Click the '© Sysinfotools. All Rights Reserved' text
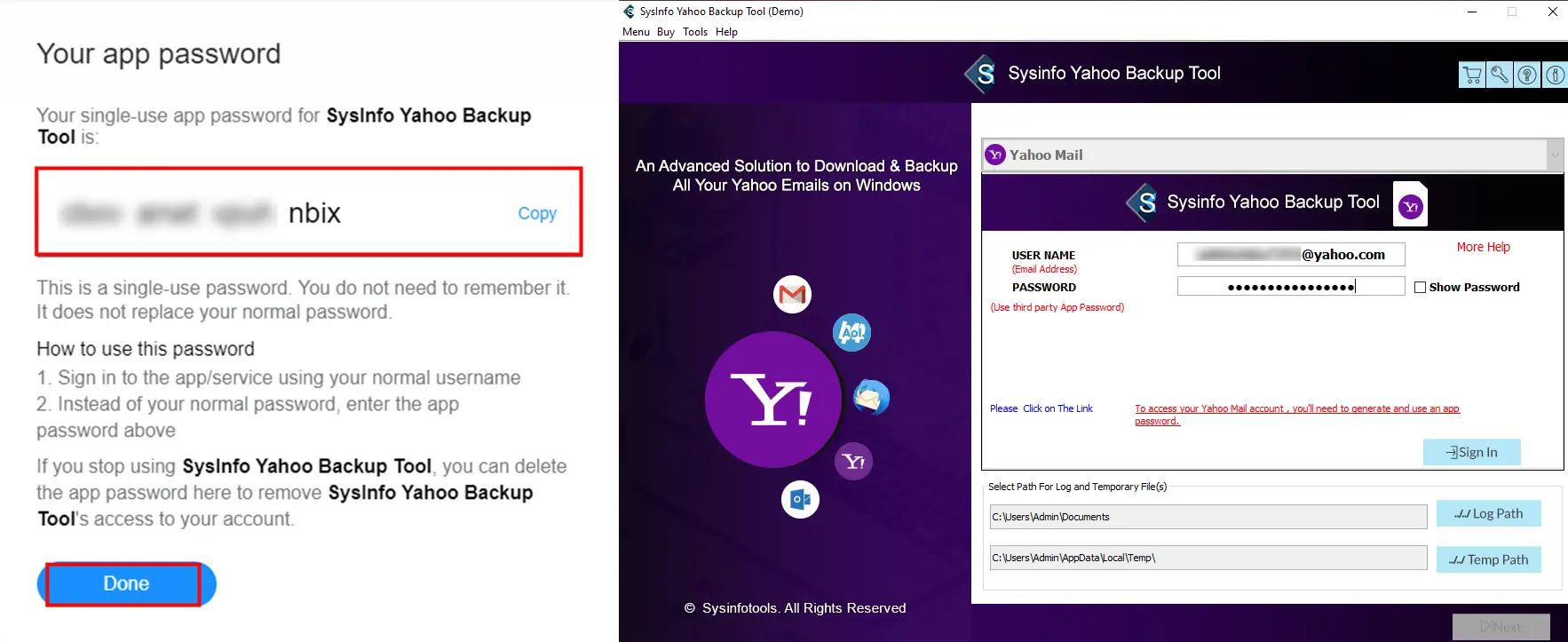The width and height of the screenshot is (1568, 642). pos(795,608)
